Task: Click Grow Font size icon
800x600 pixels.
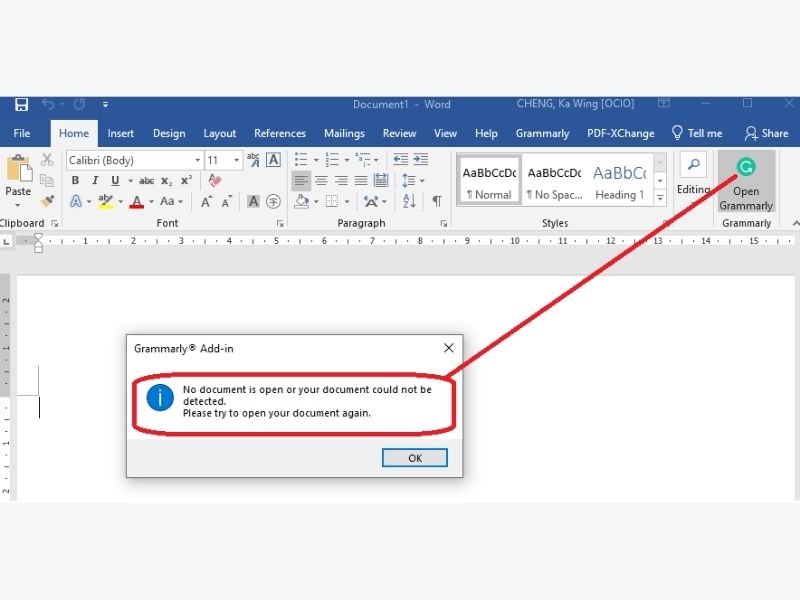Action: point(206,202)
